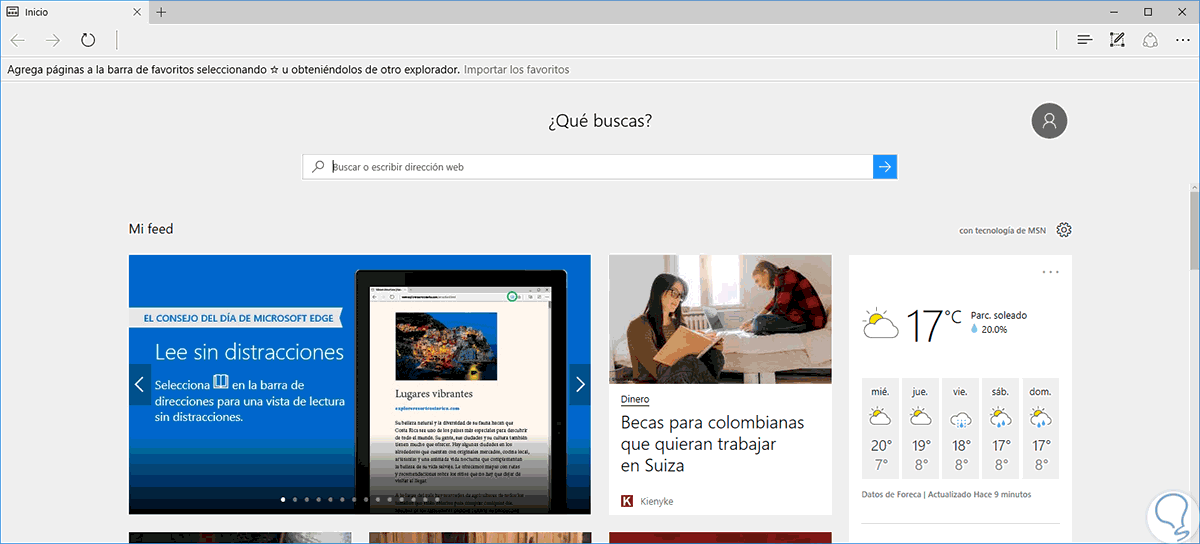Image resolution: width=1200 pixels, height=544 pixels.
Task: Click the 20.0% precipitation value
Action: point(996,329)
